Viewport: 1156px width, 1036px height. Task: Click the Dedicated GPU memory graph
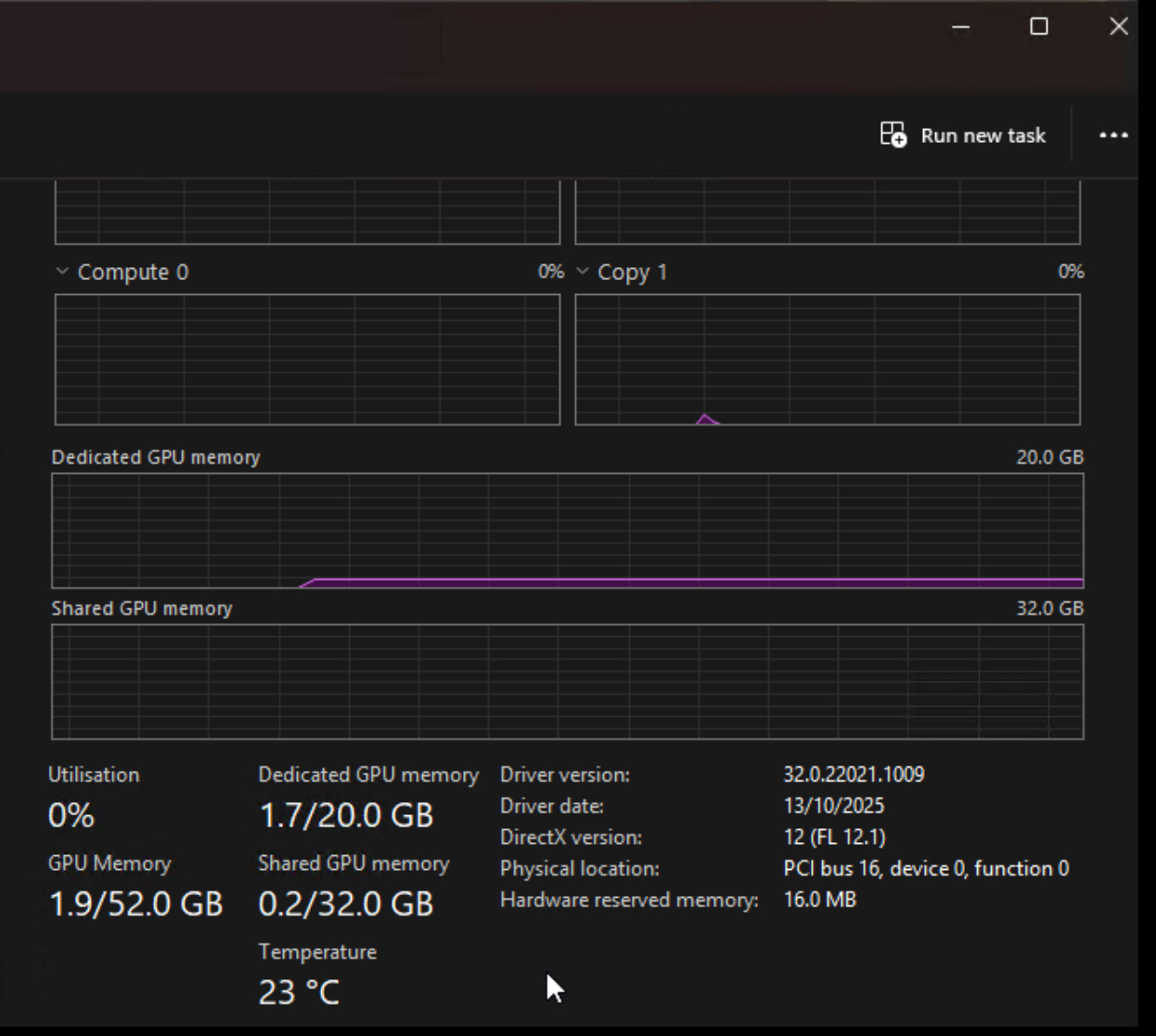coord(568,531)
